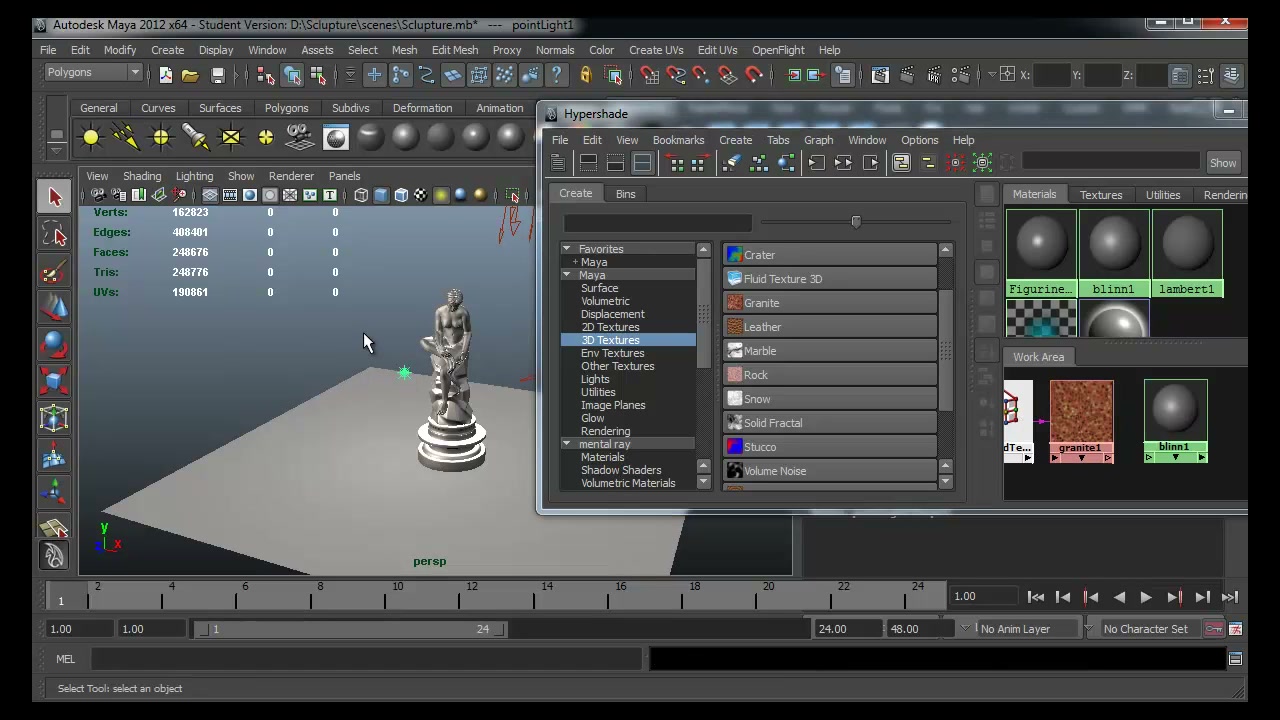The width and height of the screenshot is (1280, 720).
Task: Open the Create UVs menu
Action: click(x=656, y=50)
